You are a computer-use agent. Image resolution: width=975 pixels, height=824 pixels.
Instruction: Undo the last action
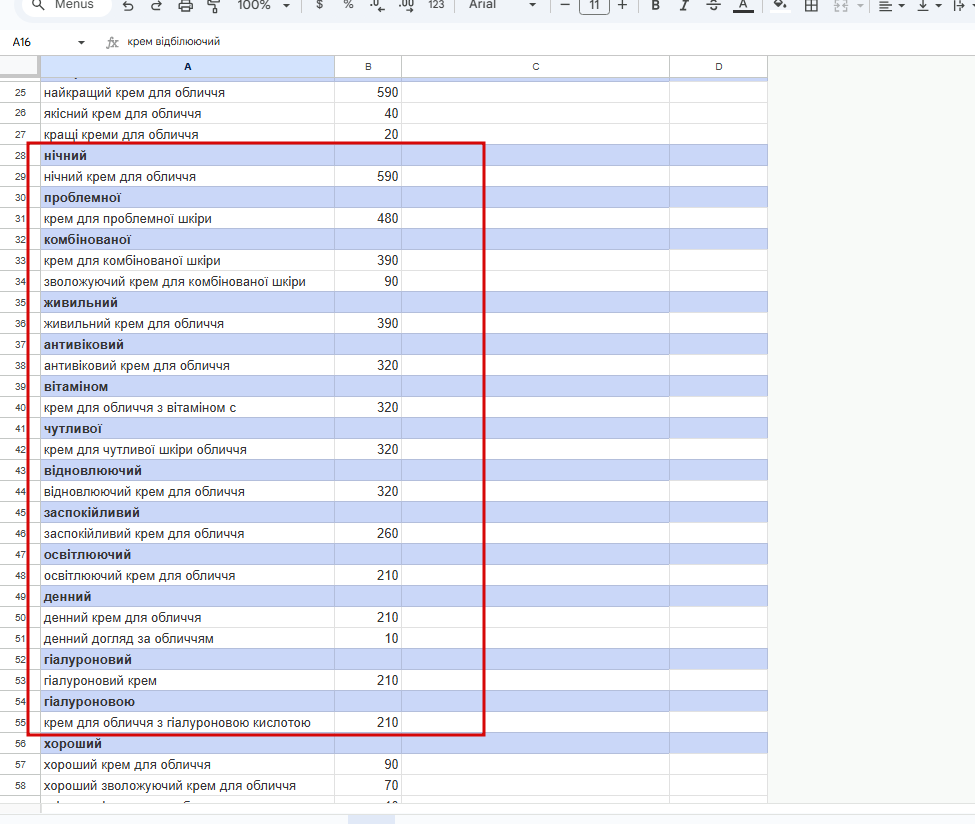(x=128, y=6)
